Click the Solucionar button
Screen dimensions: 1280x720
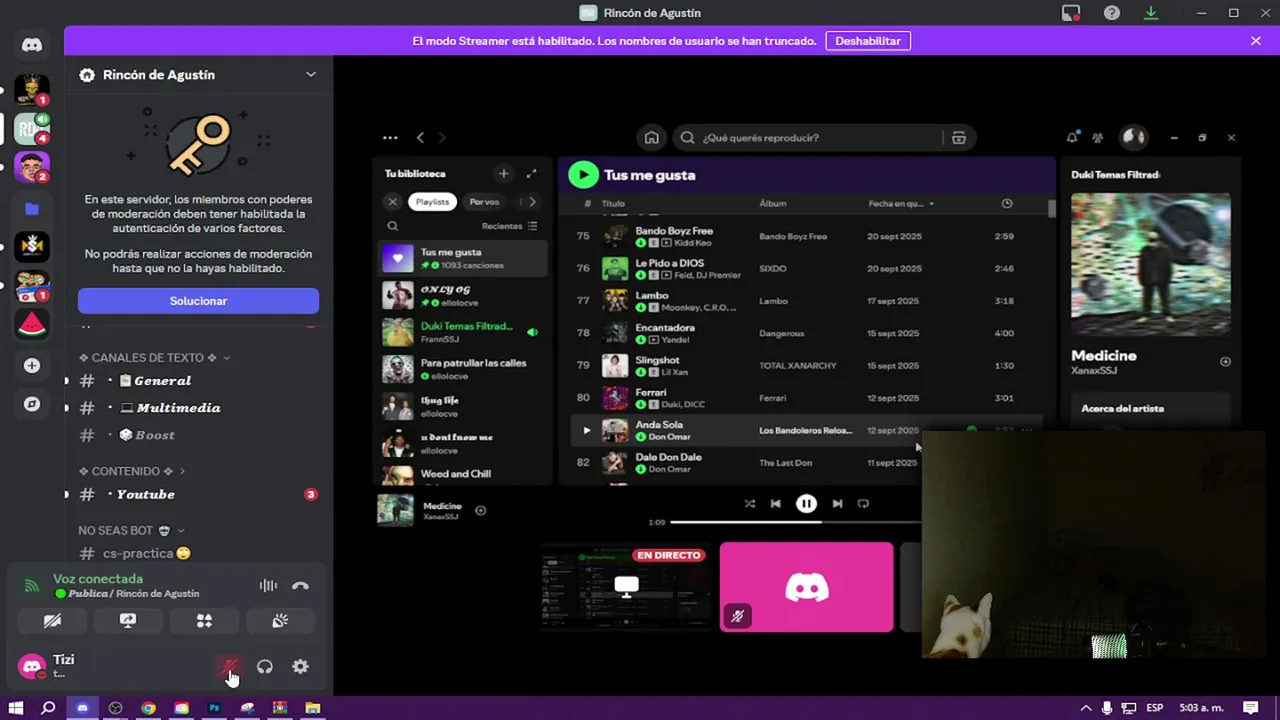coord(198,301)
